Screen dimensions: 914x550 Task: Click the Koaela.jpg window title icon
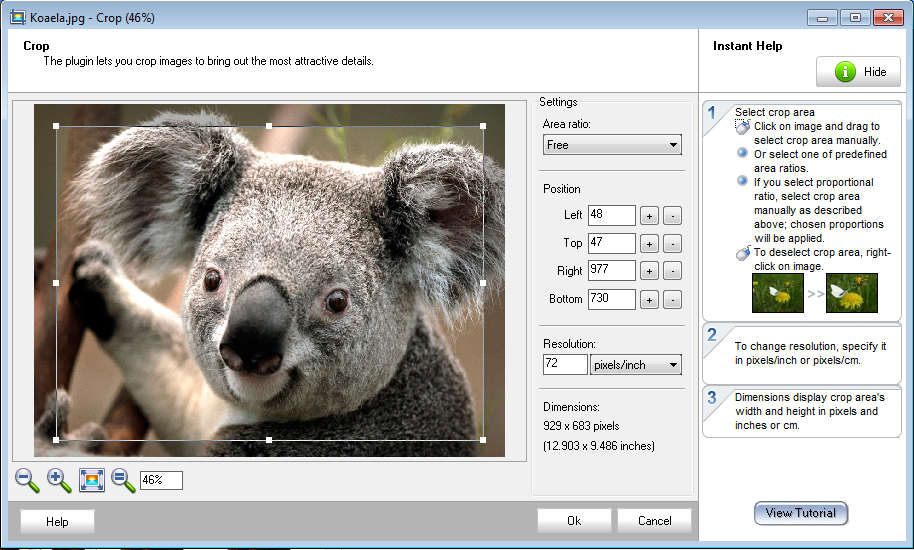point(17,18)
